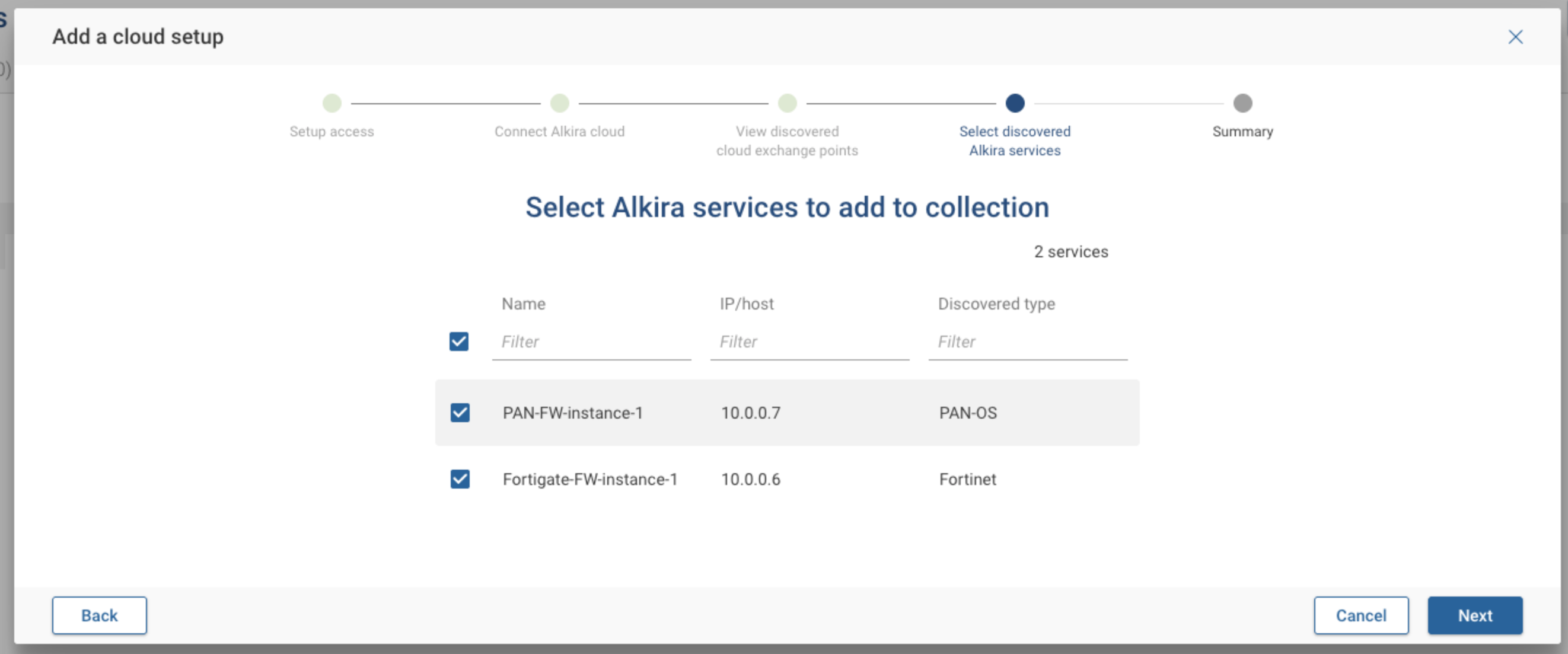Deselect the PAN-FW-instance-1 checkbox
The width and height of the screenshot is (1568, 654).
pyautogui.click(x=460, y=413)
